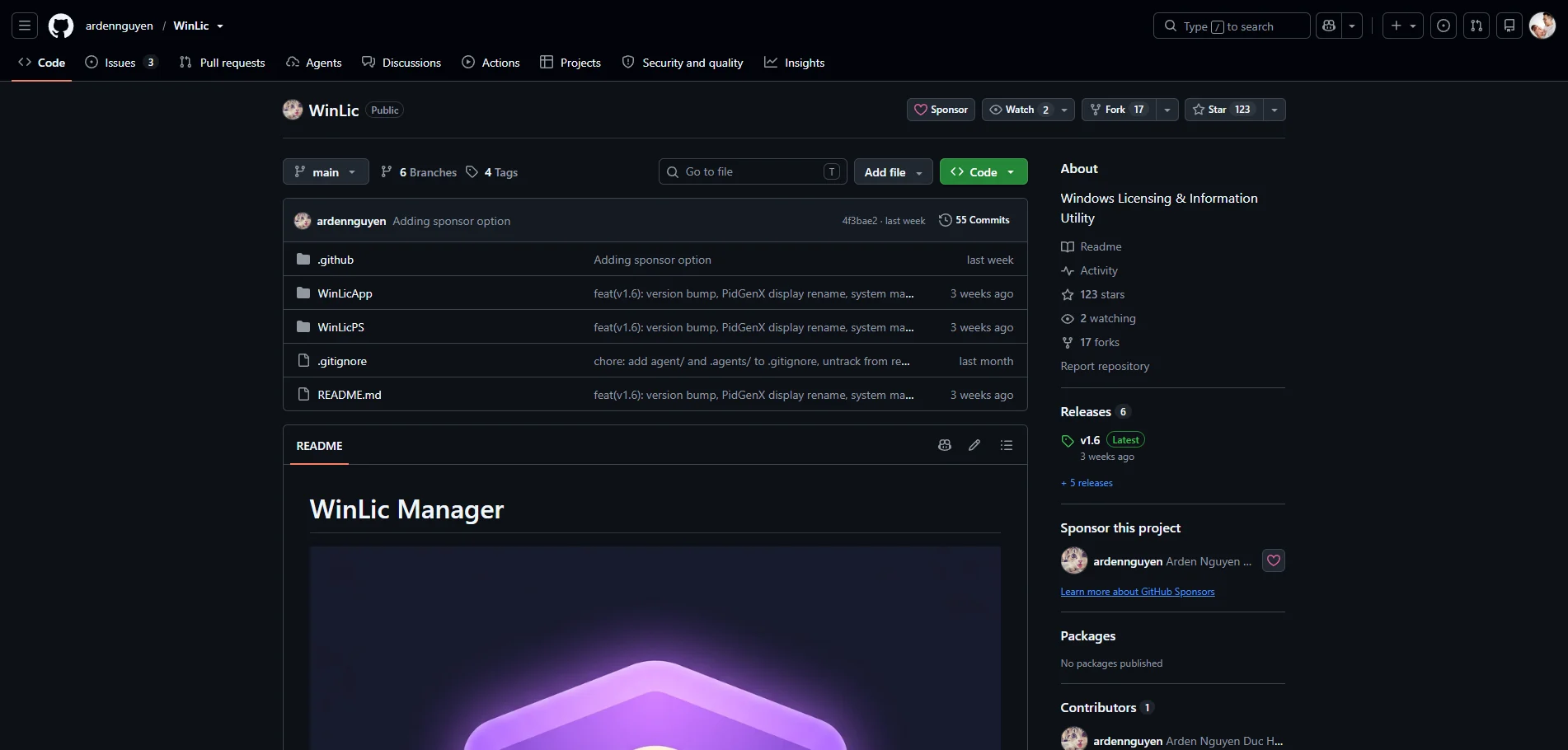Expand the green Code dropdown
The height and width of the screenshot is (750, 1568).
tap(984, 171)
